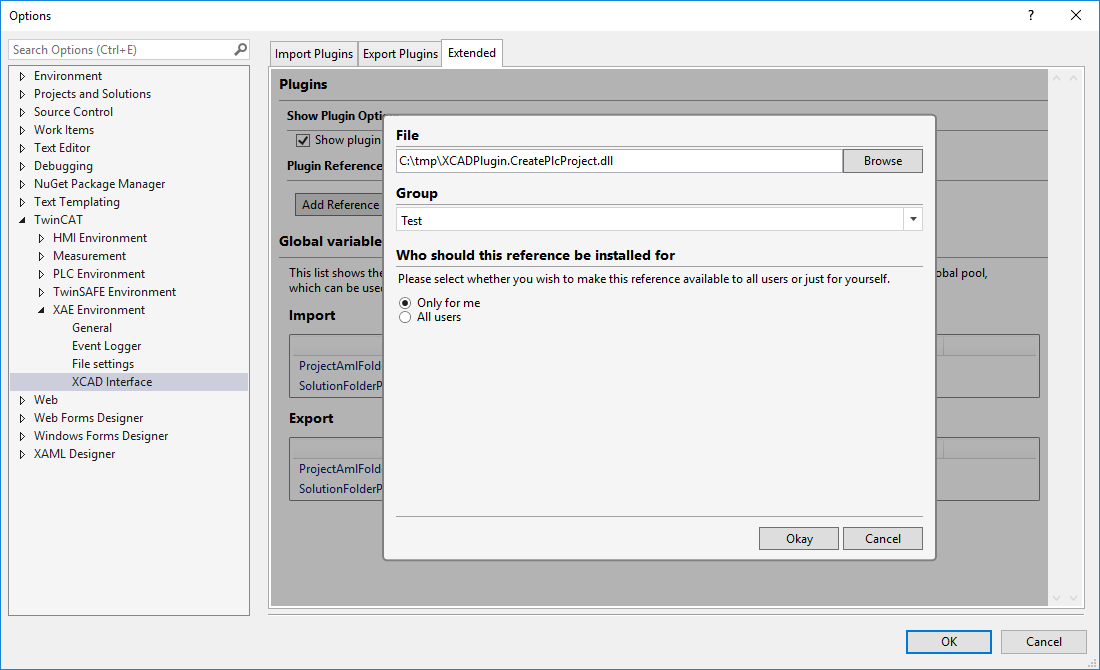
Task: Click Cancel in the Options window
Action: pos(1043,641)
